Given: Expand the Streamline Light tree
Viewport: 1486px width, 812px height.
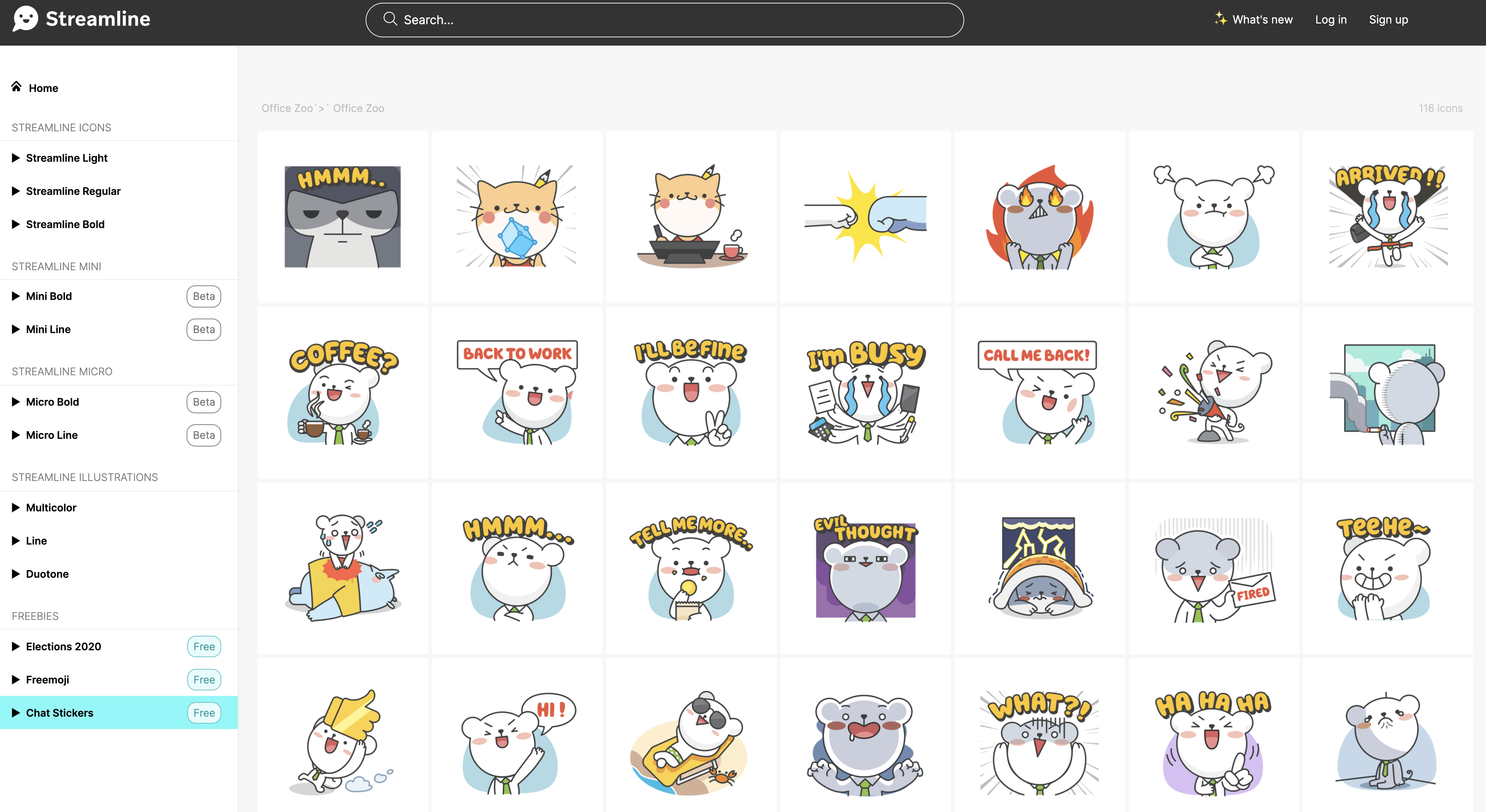Looking at the screenshot, I should coord(16,158).
